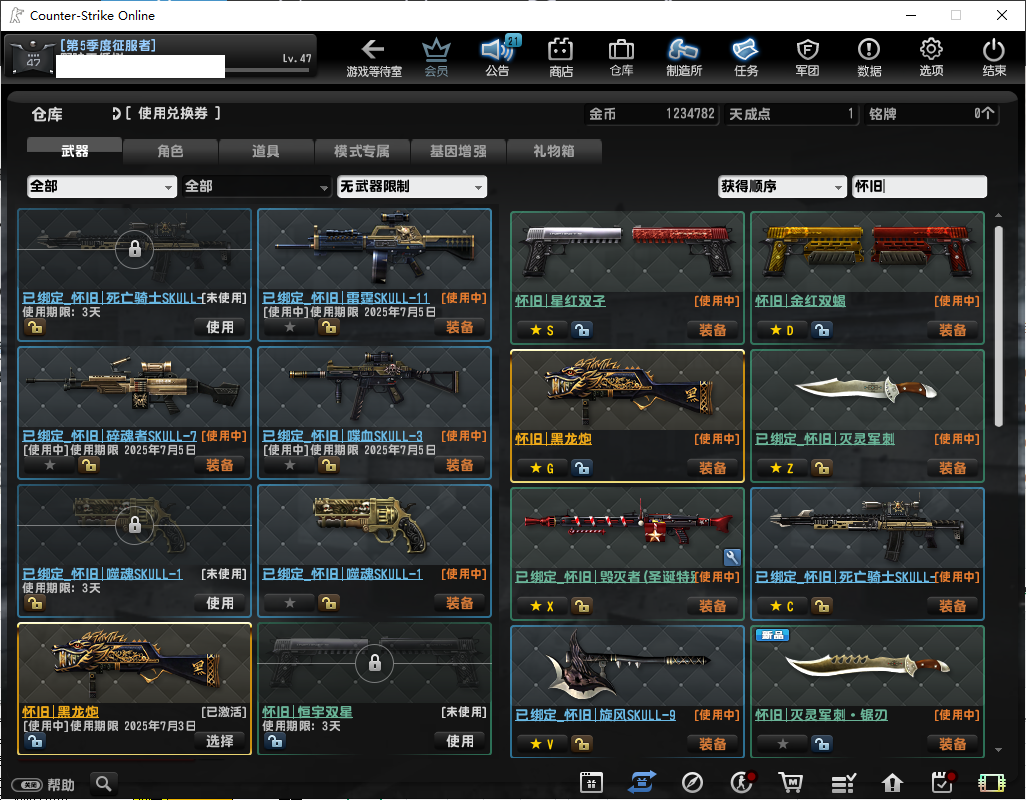Switch to the 礼物箱 tab
The image size is (1026, 800).
pos(554,150)
